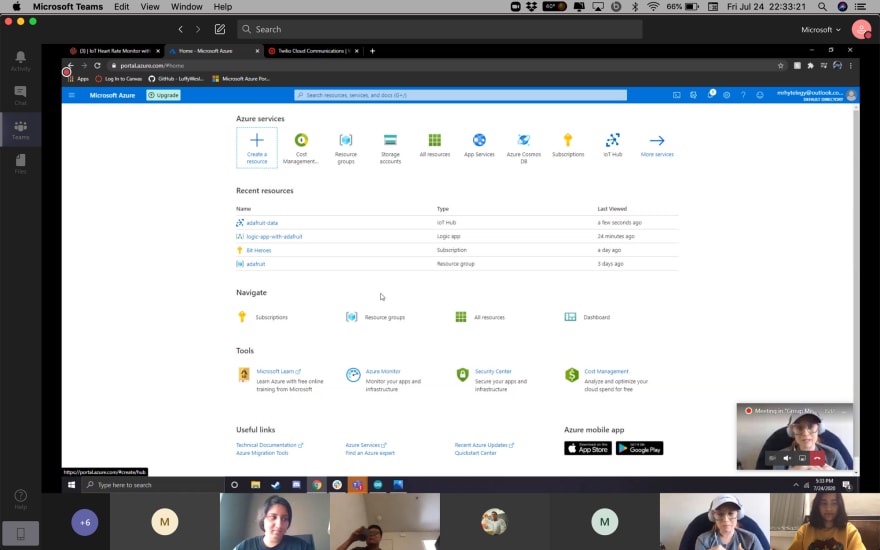880x550 pixels.
Task: Open the Edit menu in menu bar
Action: click(x=121, y=7)
